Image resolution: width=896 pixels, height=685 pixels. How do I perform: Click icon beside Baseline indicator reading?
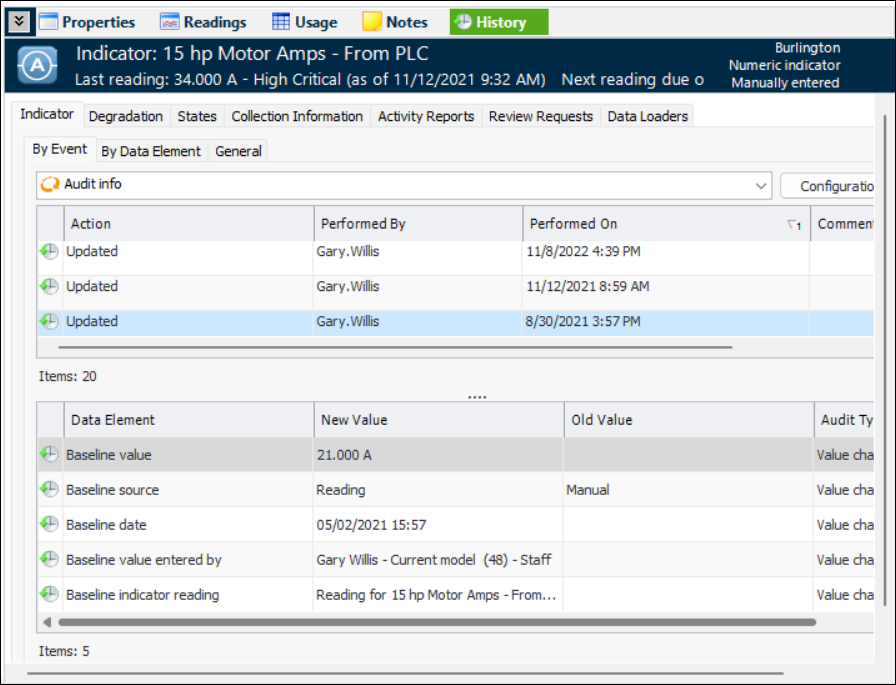point(50,594)
